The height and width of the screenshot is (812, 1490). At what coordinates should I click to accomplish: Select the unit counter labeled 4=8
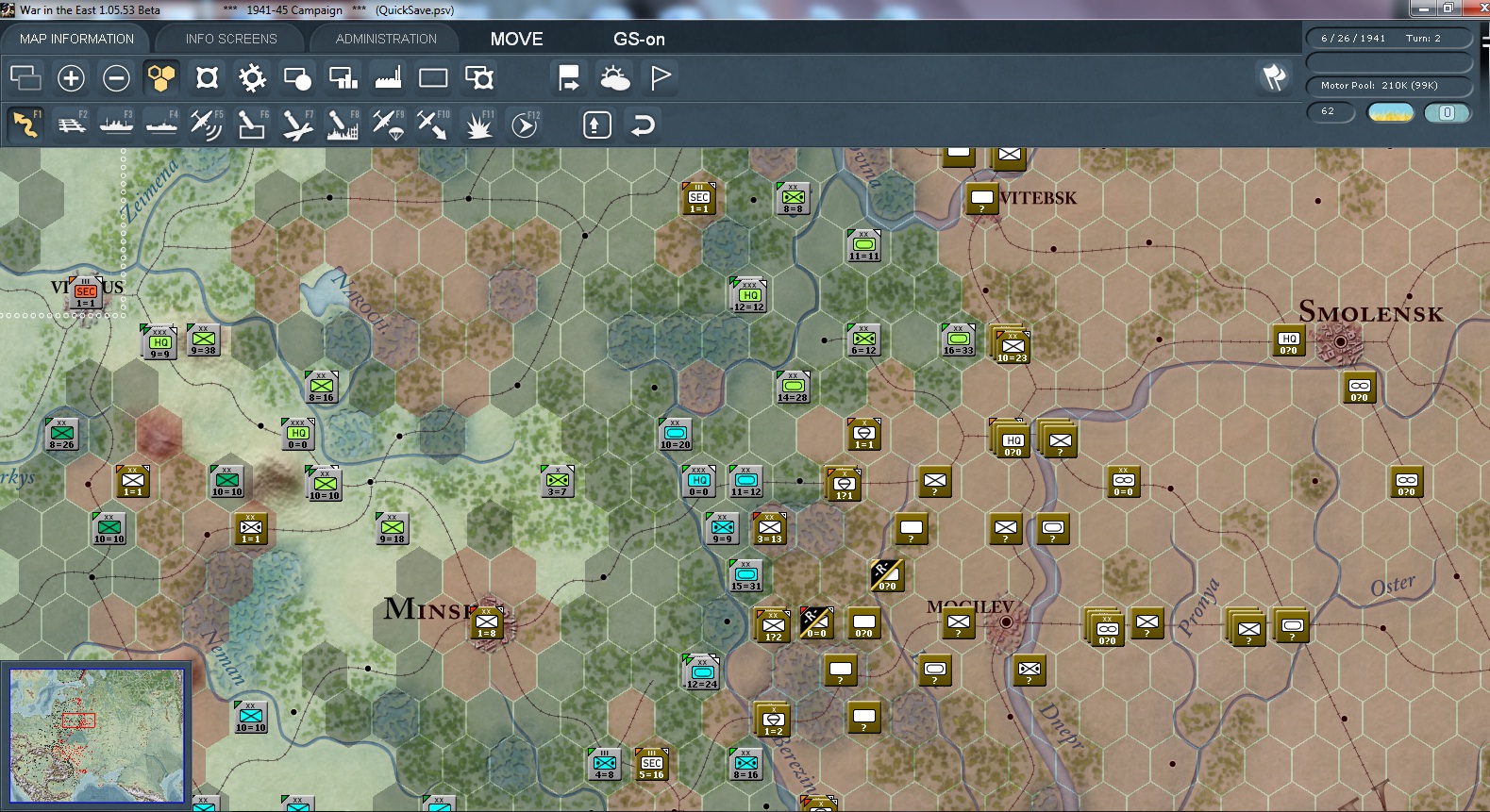pyautogui.click(x=605, y=766)
